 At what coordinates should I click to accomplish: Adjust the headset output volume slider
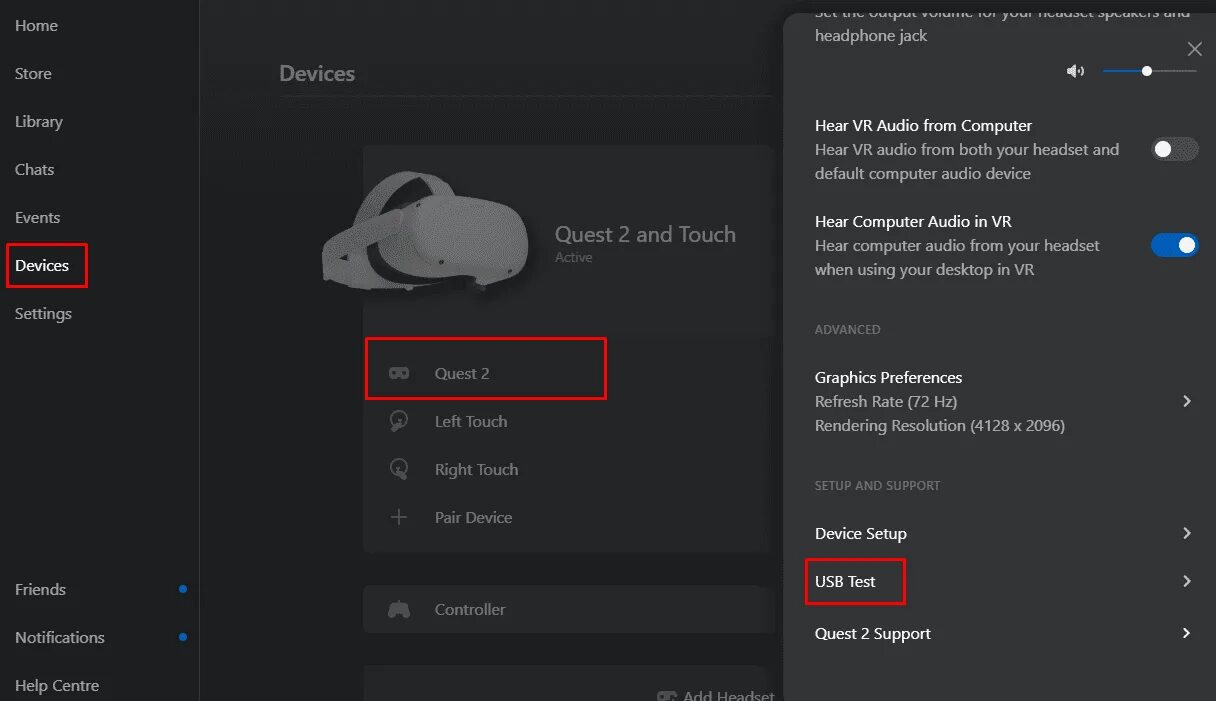click(1147, 71)
